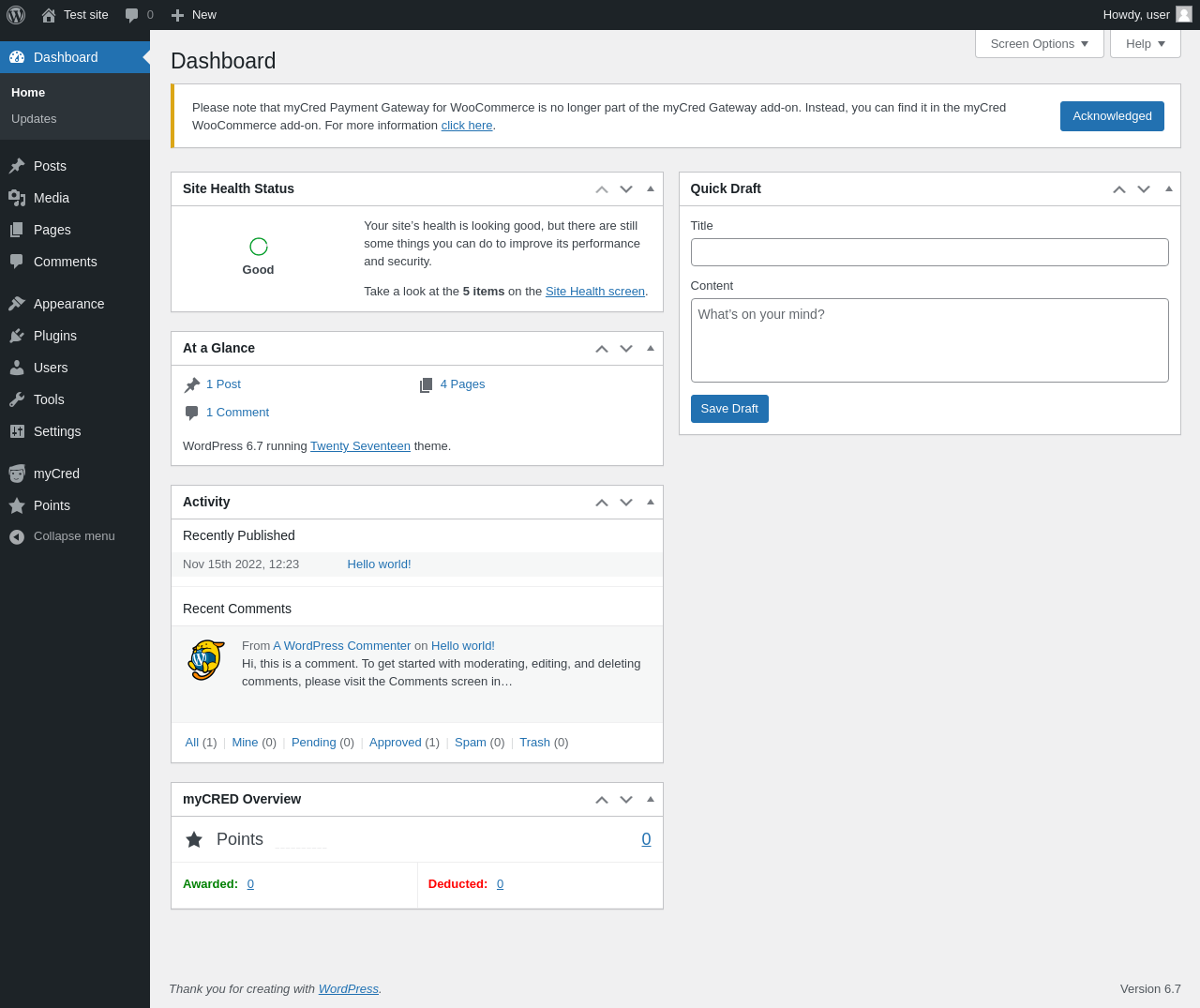This screenshot has height=1008, width=1200.
Task: Click the myCred face icon
Action: click(x=17, y=474)
